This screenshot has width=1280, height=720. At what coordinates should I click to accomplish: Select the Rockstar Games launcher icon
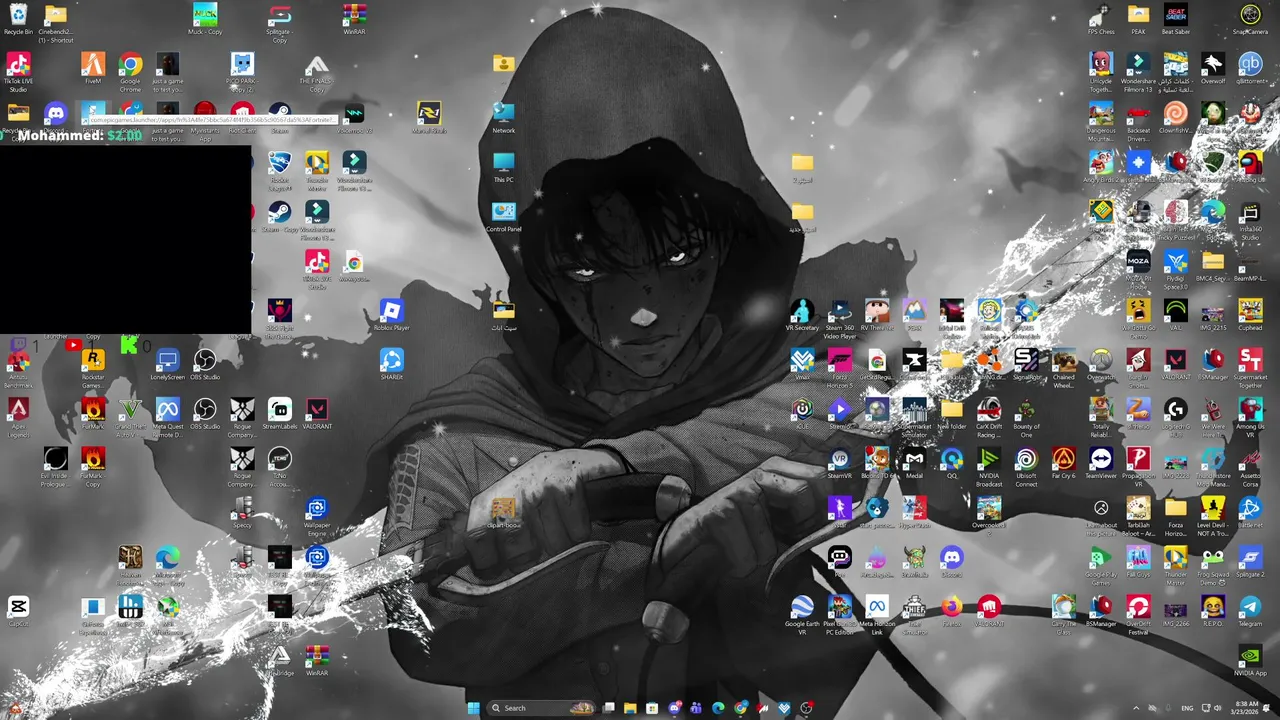(x=93, y=365)
